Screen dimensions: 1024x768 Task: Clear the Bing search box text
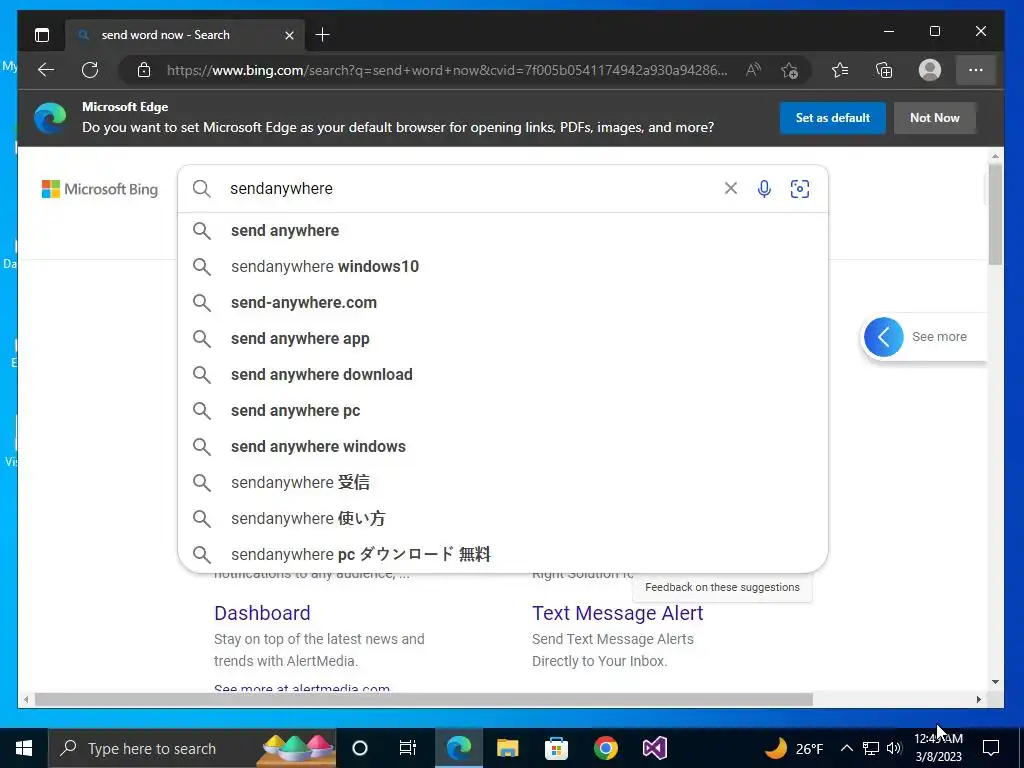pos(731,189)
